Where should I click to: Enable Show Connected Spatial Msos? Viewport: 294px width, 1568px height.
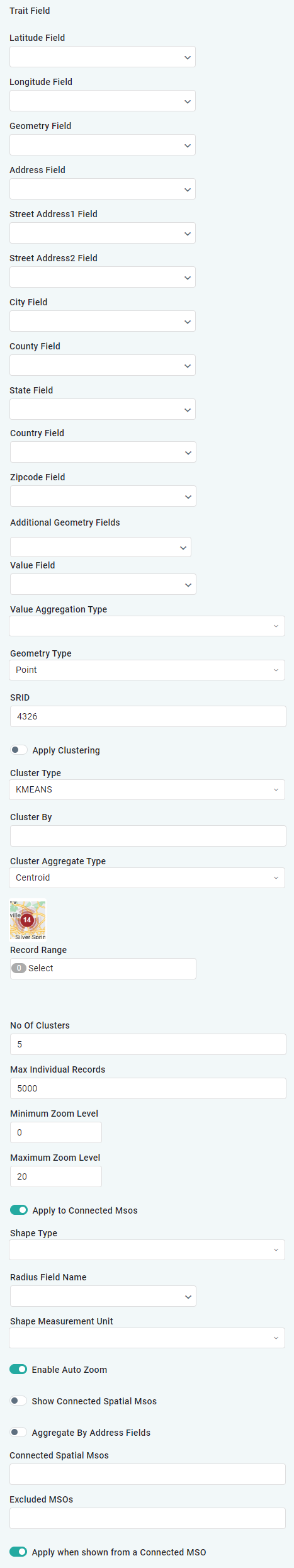[18, 1401]
